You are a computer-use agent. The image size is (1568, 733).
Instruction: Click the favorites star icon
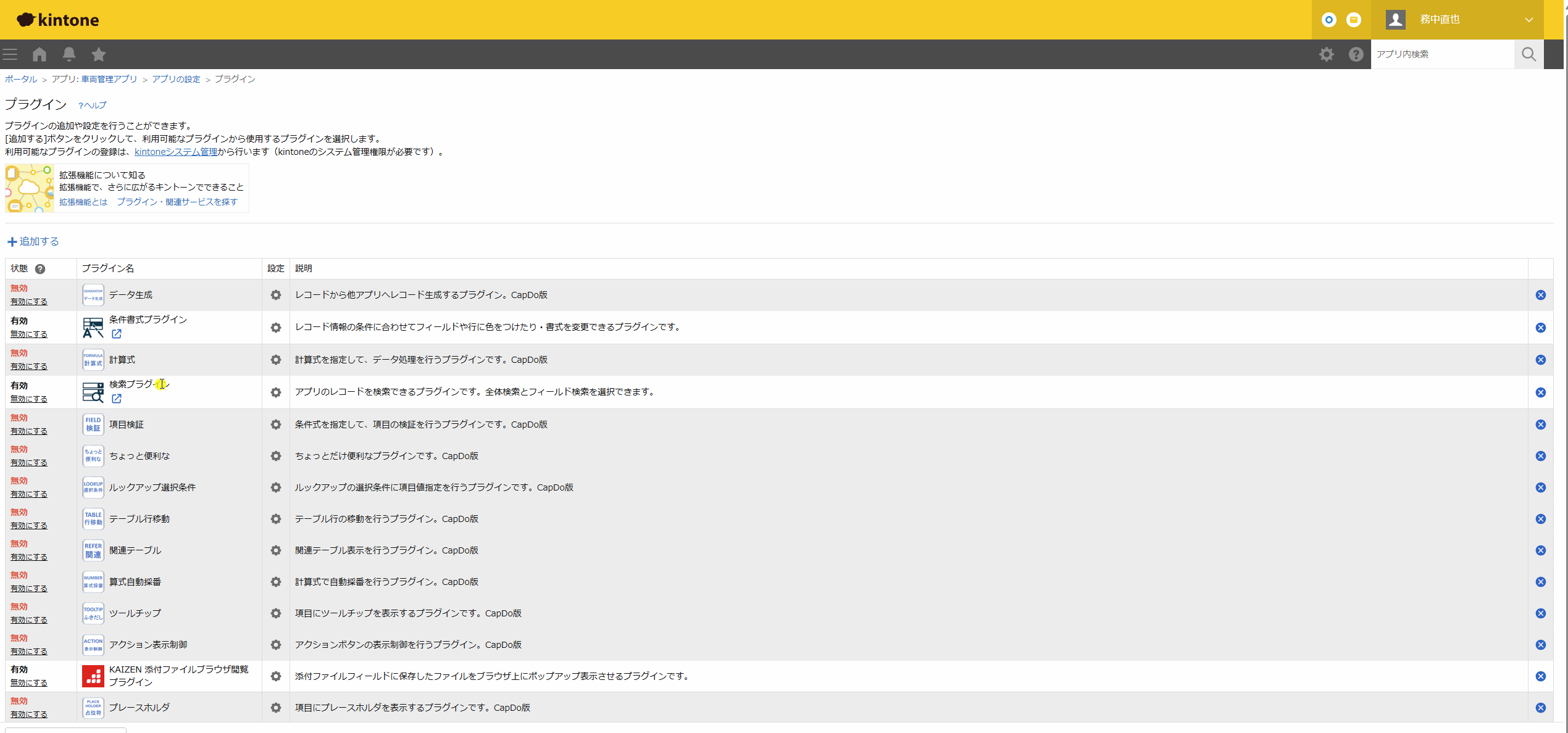pyautogui.click(x=99, y=54)
